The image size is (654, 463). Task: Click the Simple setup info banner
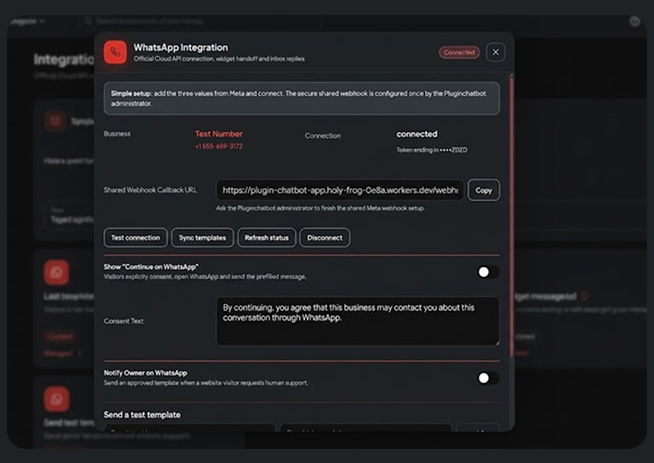point(302,98)
